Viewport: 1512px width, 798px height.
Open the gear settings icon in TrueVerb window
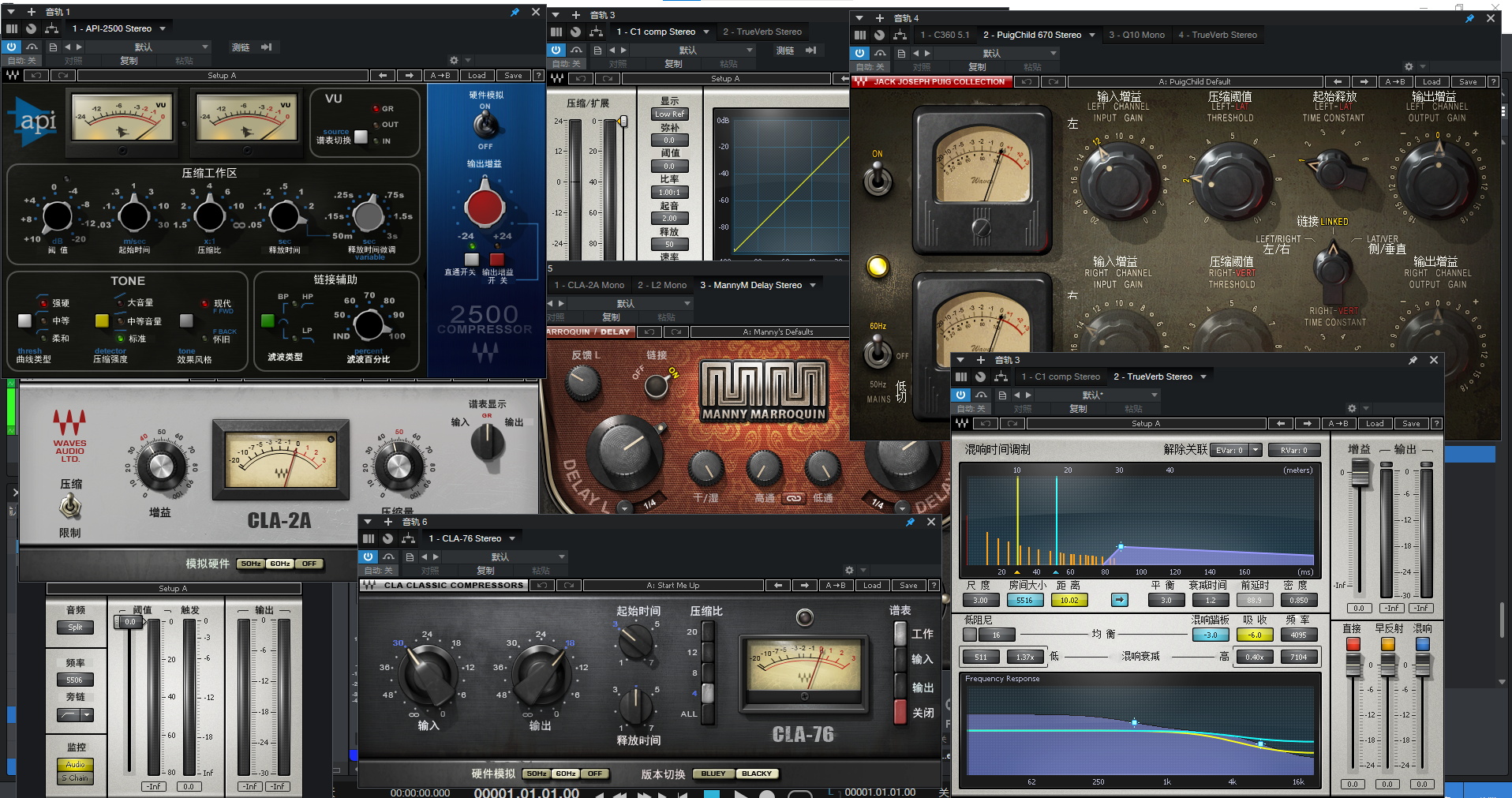[x=1352, y=409]
